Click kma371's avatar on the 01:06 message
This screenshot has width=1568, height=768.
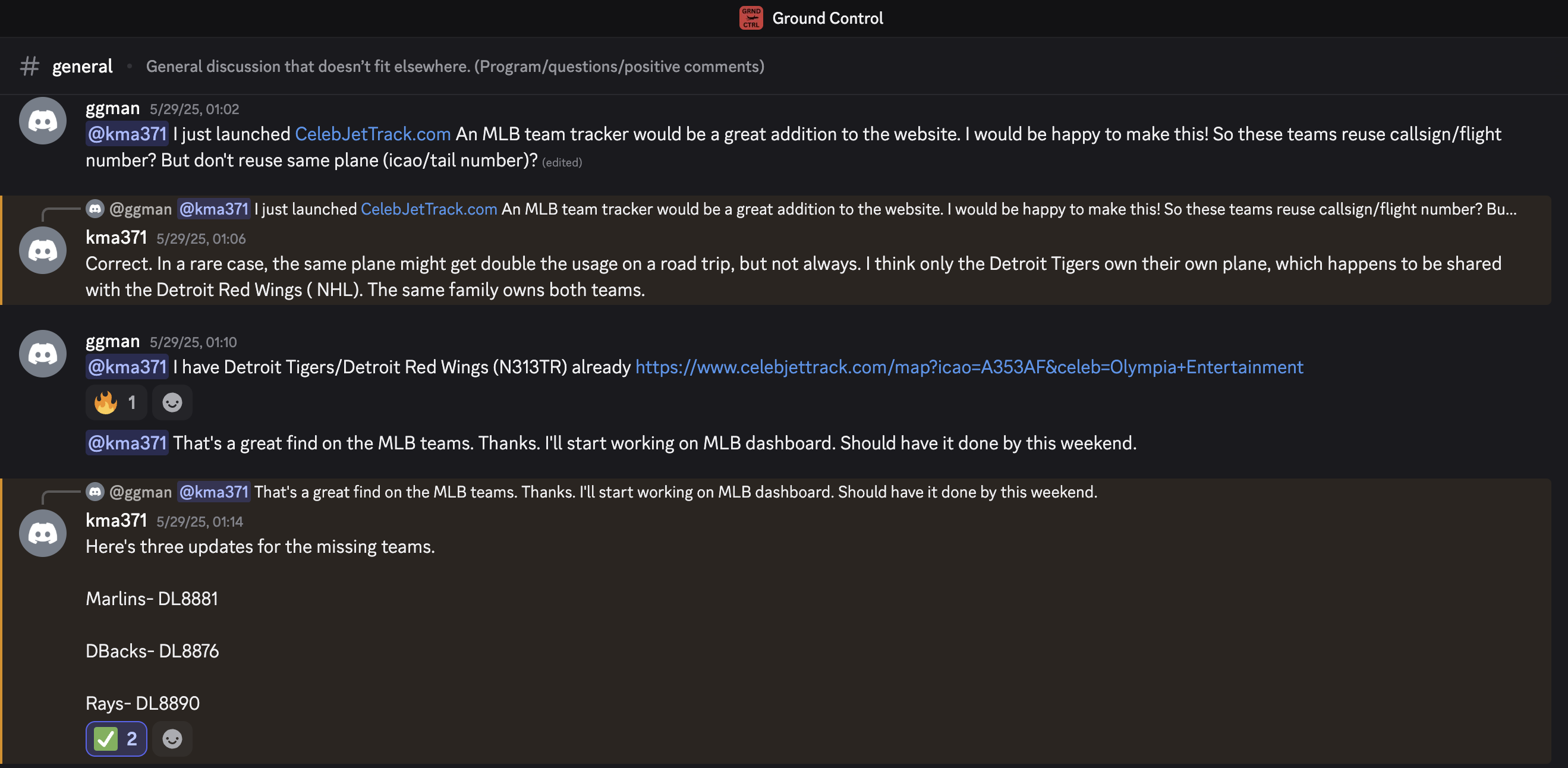coord(43,250)
